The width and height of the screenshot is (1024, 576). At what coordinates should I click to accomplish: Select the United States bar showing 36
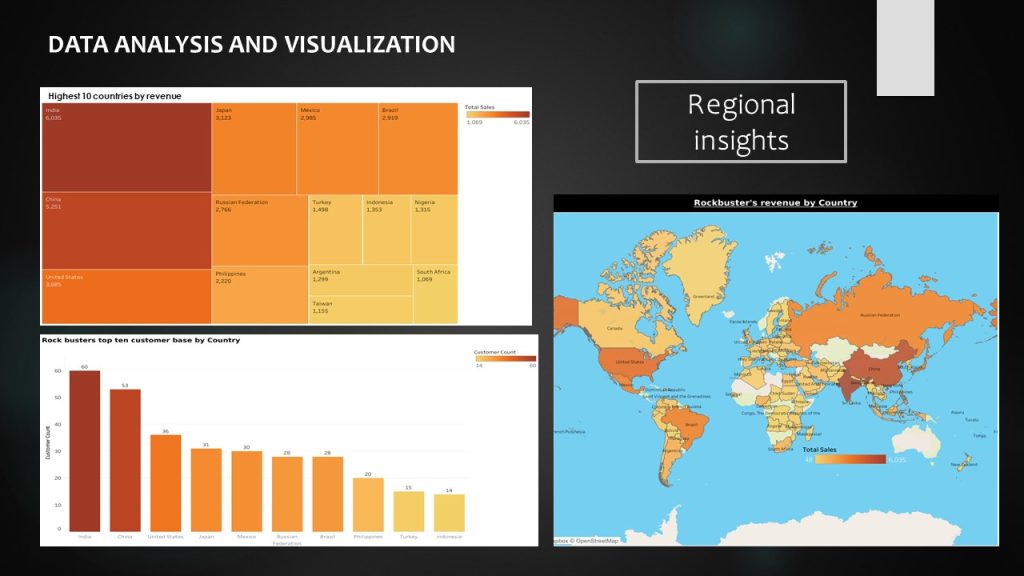(x=166, y=483)
